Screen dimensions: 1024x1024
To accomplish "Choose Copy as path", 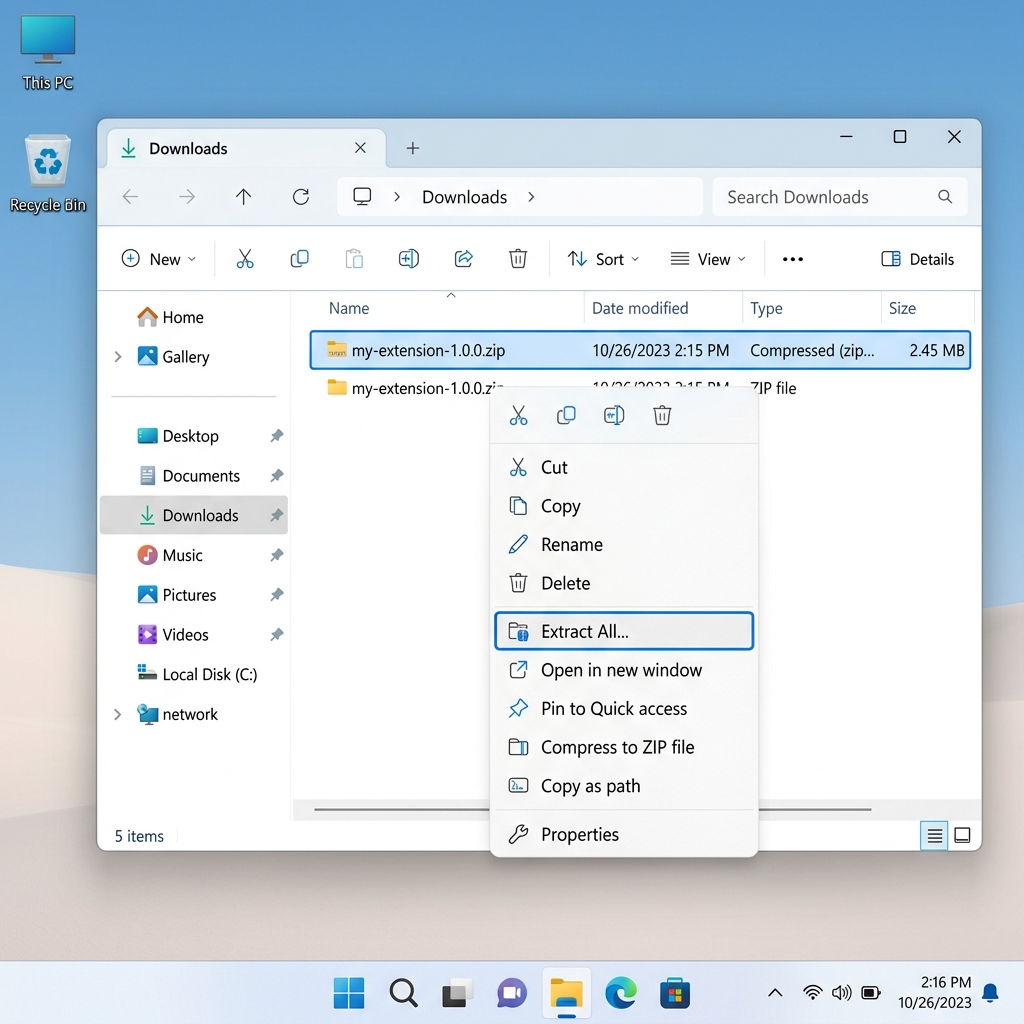I will click(x=624, y=786).
